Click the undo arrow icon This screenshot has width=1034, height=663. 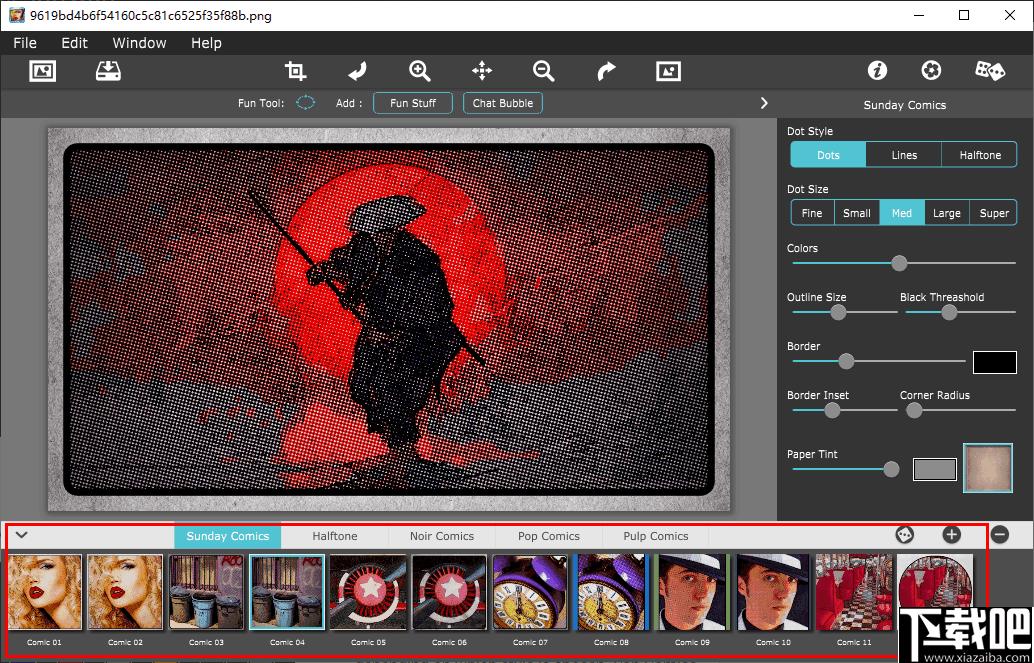pos(357,71)
